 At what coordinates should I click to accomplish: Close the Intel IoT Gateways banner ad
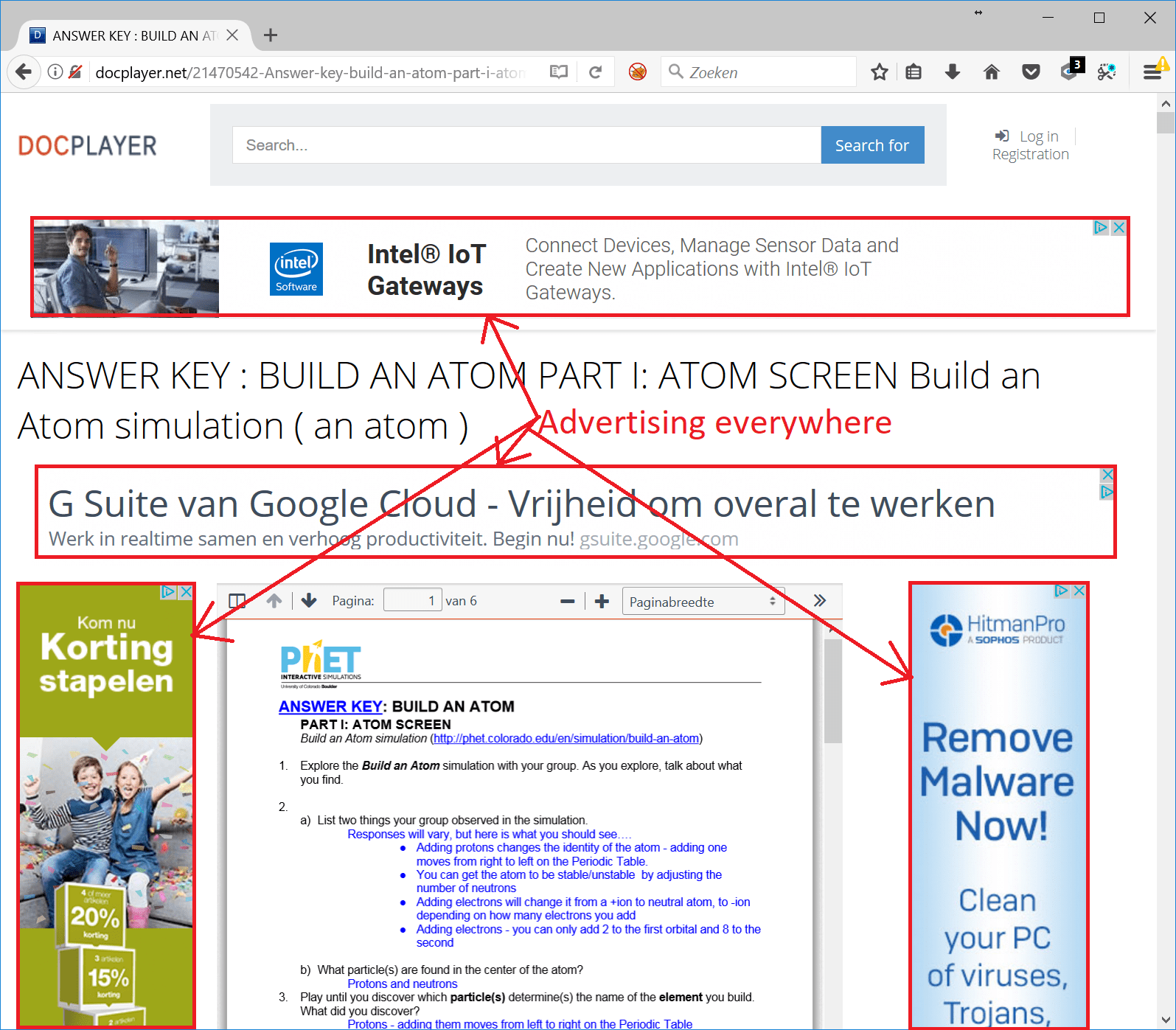(1118, 228)
